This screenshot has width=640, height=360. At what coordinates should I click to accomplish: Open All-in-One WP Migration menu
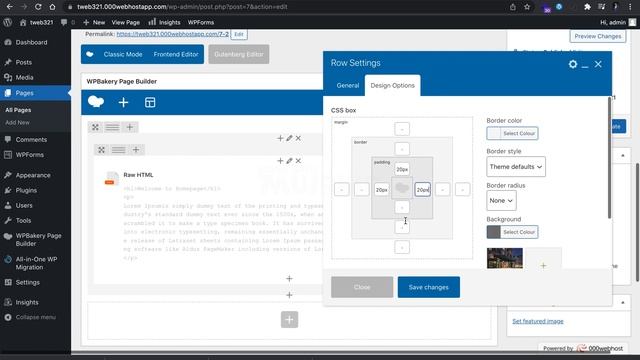pyautogui.click(x=36, y=263)
